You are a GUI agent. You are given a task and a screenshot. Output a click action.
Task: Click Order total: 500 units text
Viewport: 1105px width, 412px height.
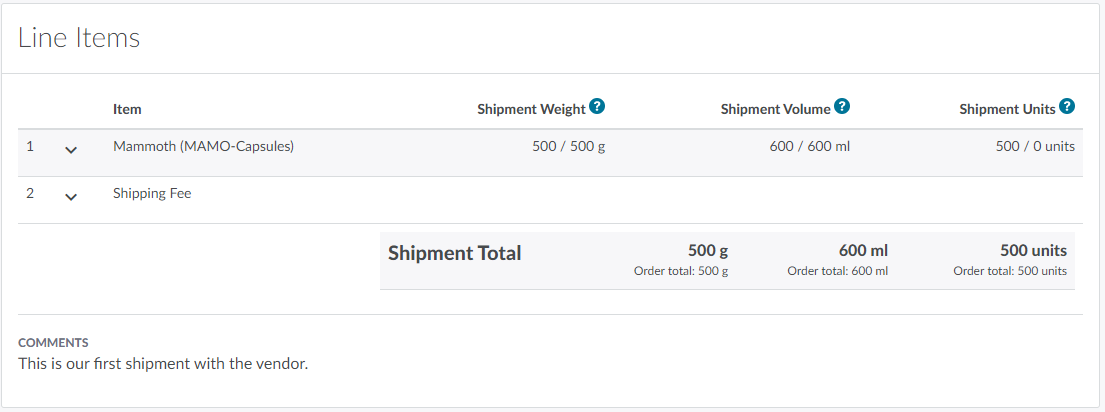[1009, 271]
